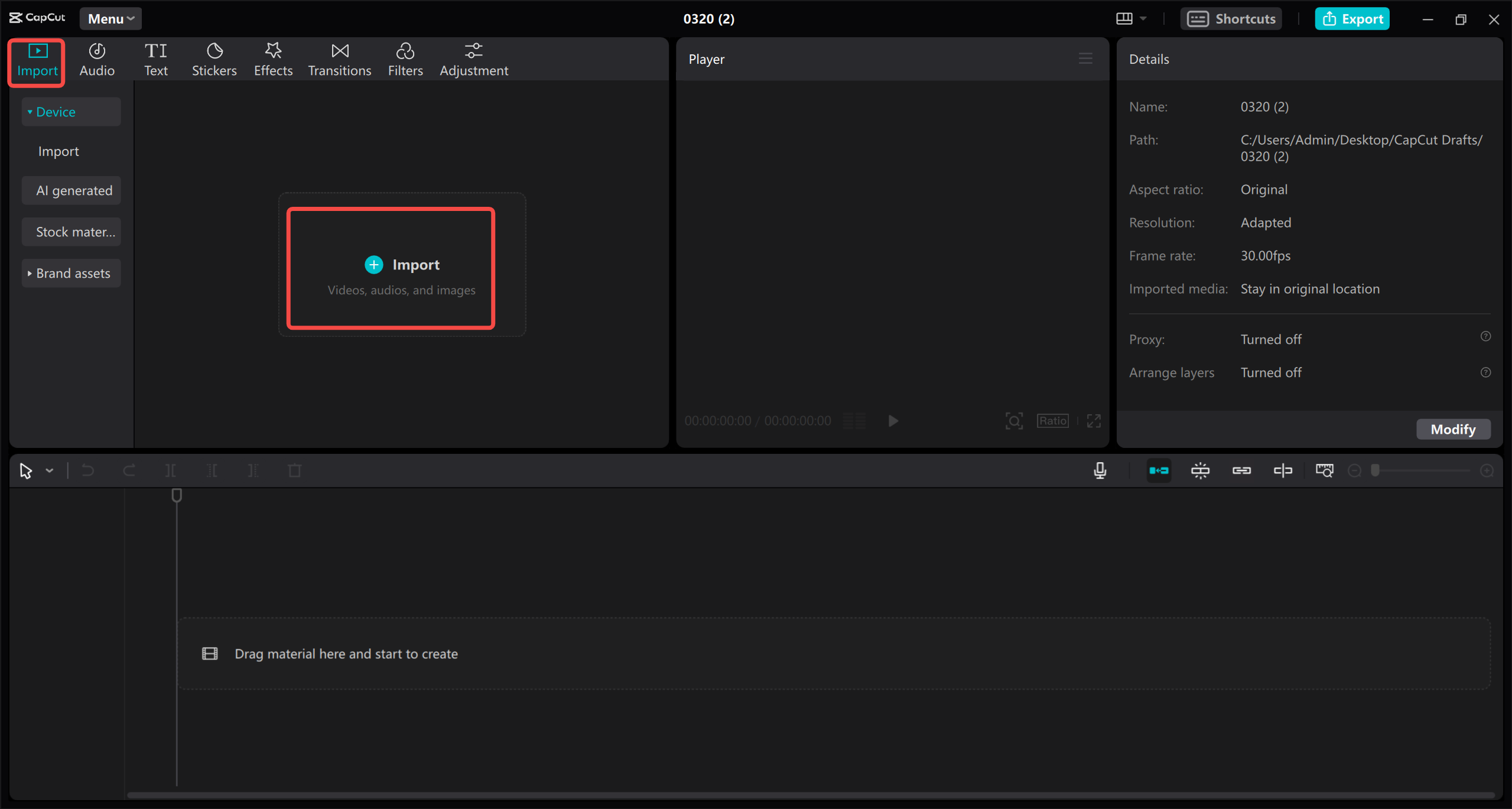Click the Export button
The width and height of the screenshot is (1512, 809).
pos(1352,19)
